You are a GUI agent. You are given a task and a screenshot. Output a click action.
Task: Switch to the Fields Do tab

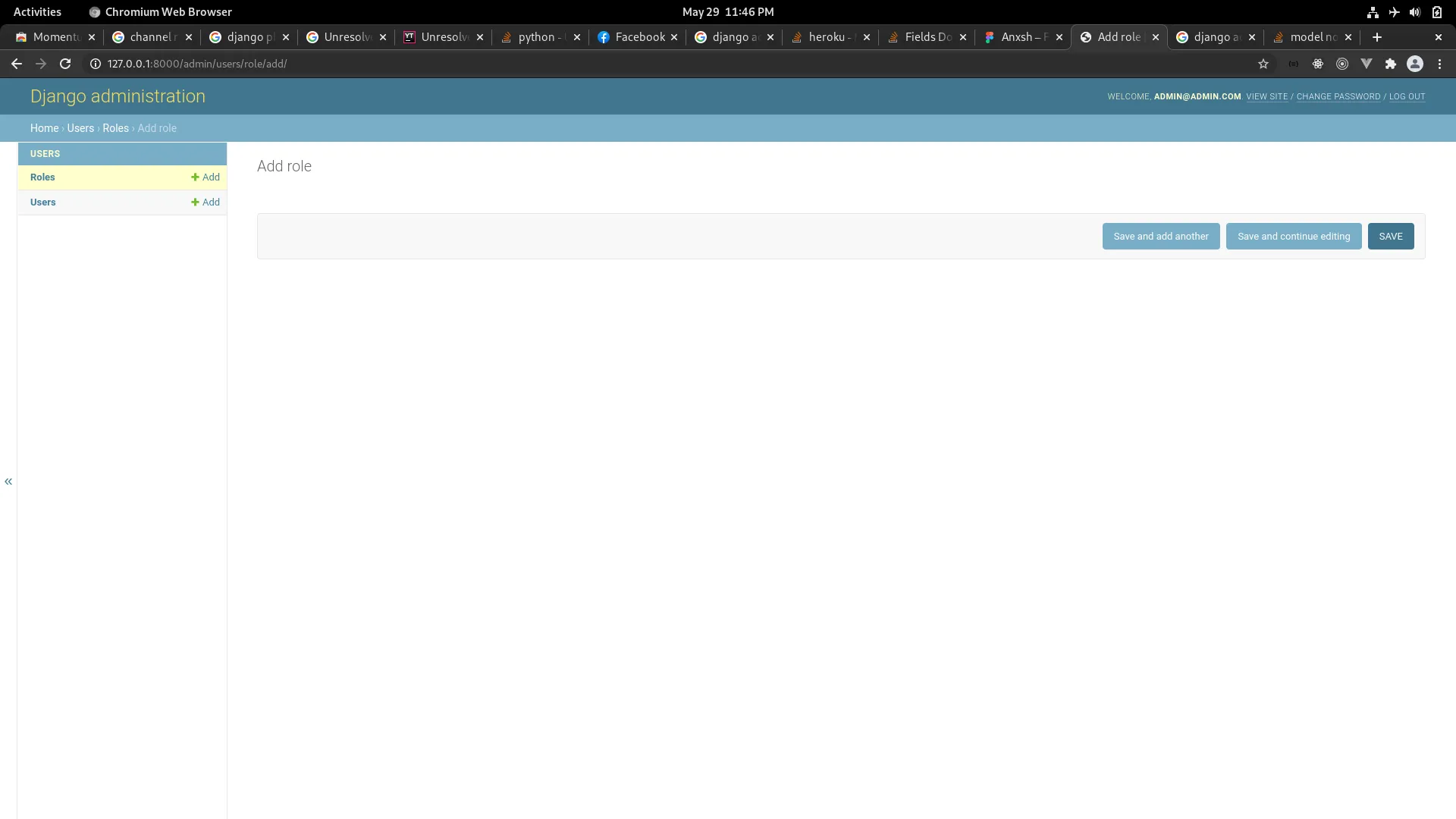coord(927,37)
